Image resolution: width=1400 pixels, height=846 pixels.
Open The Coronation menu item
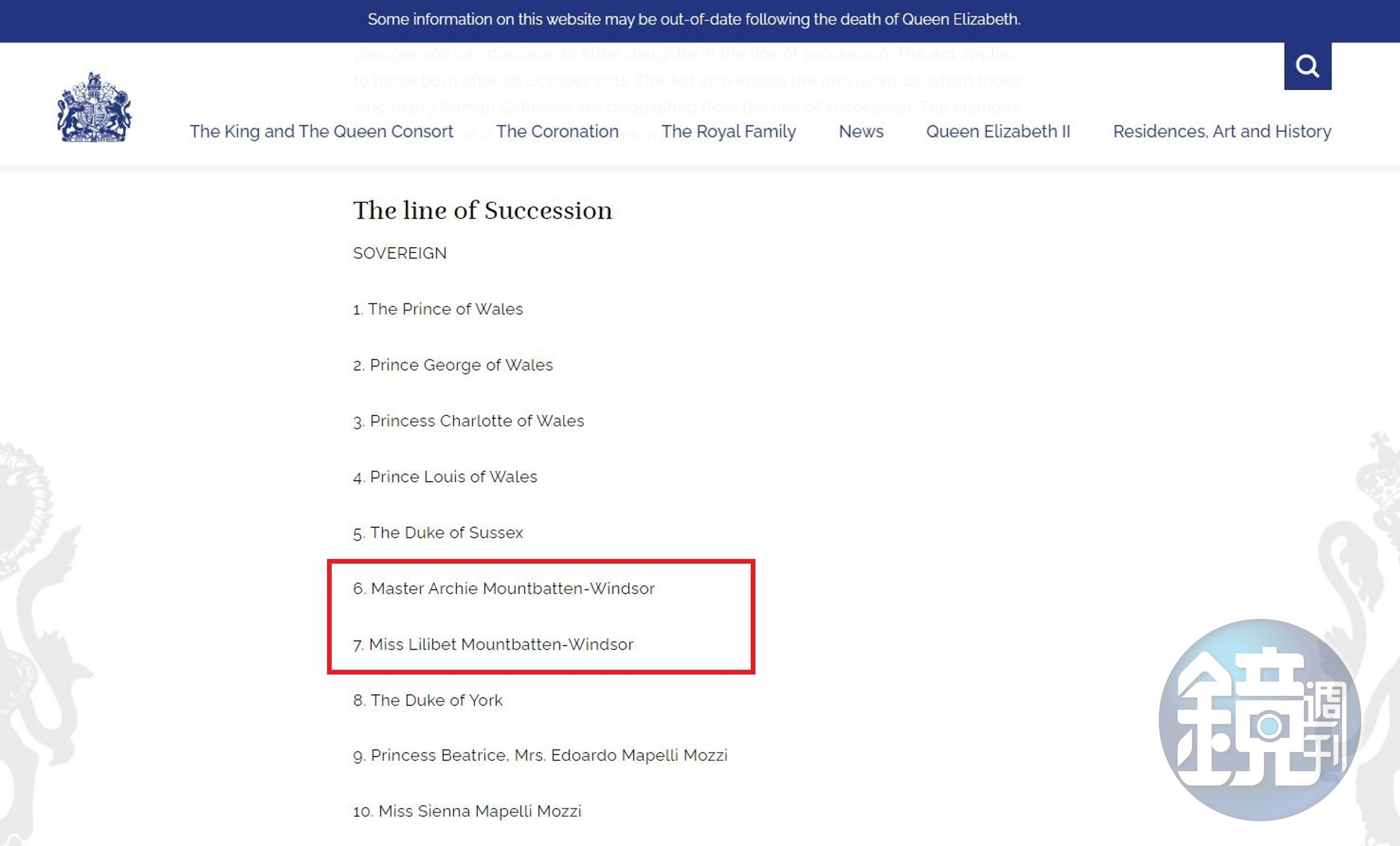coord(557,131)
